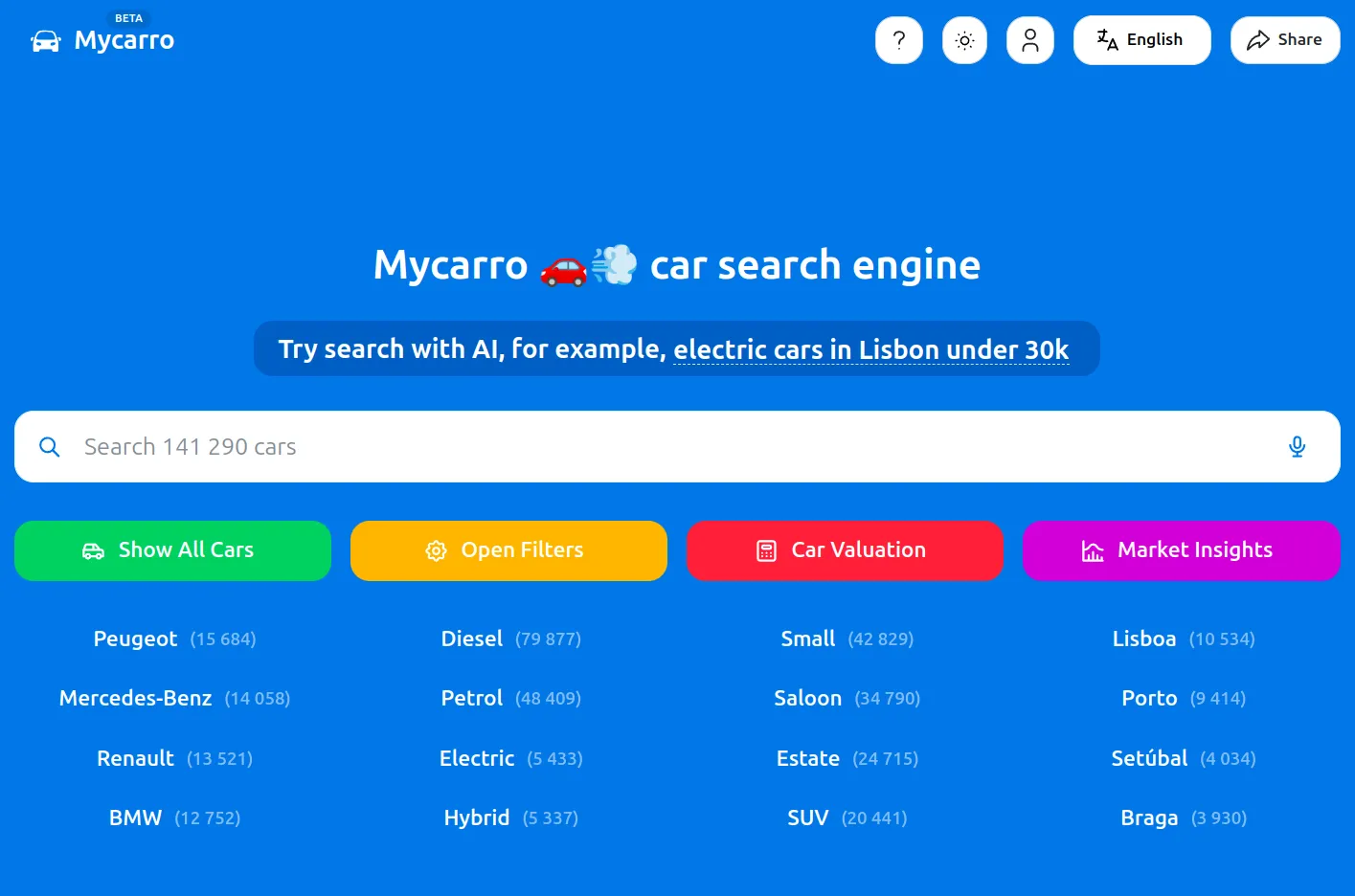The width and height of the screenshot is (1355, 896).
Task: Filter by Diesel fuel type
Action: pyautogui.click(x=472, y=638)
